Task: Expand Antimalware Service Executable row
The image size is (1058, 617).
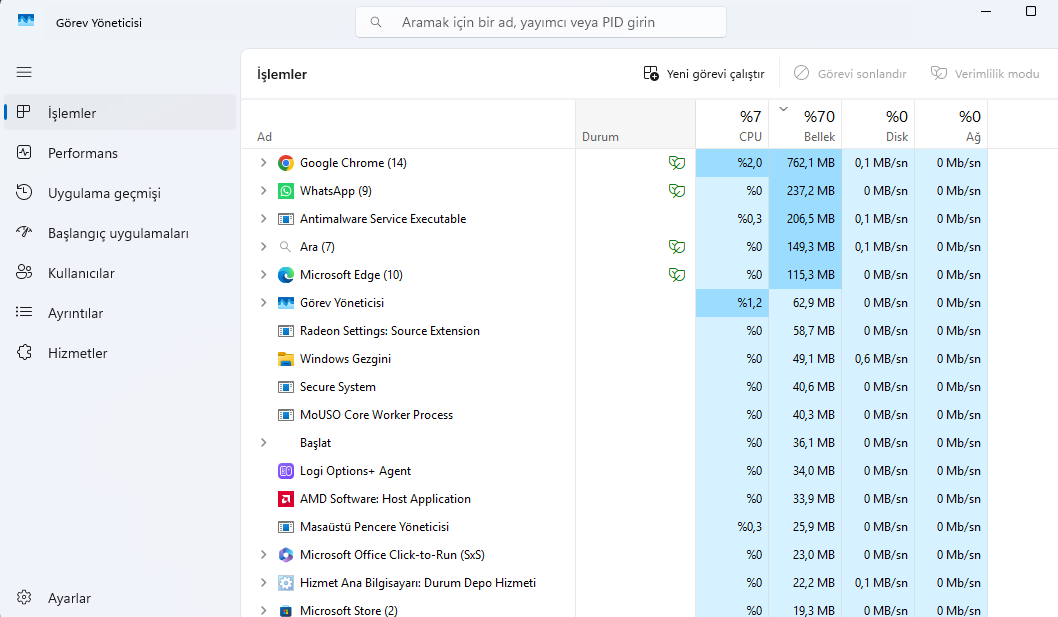Action: coord(263,219)
